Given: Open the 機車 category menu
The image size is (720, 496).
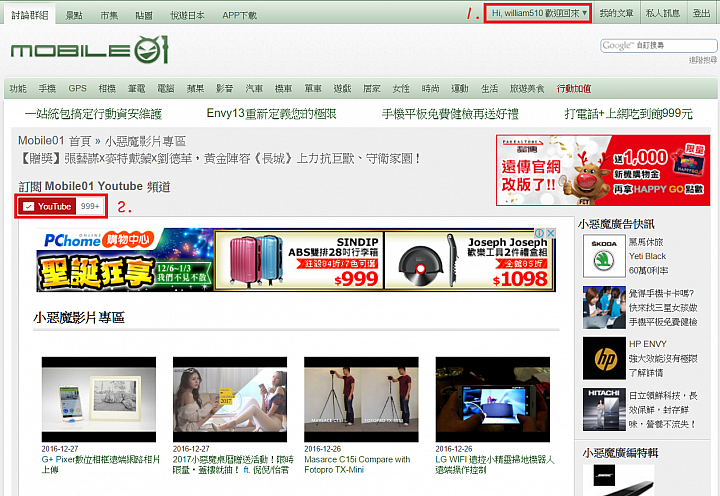Looking at the screenshot, I should (283, 88).
